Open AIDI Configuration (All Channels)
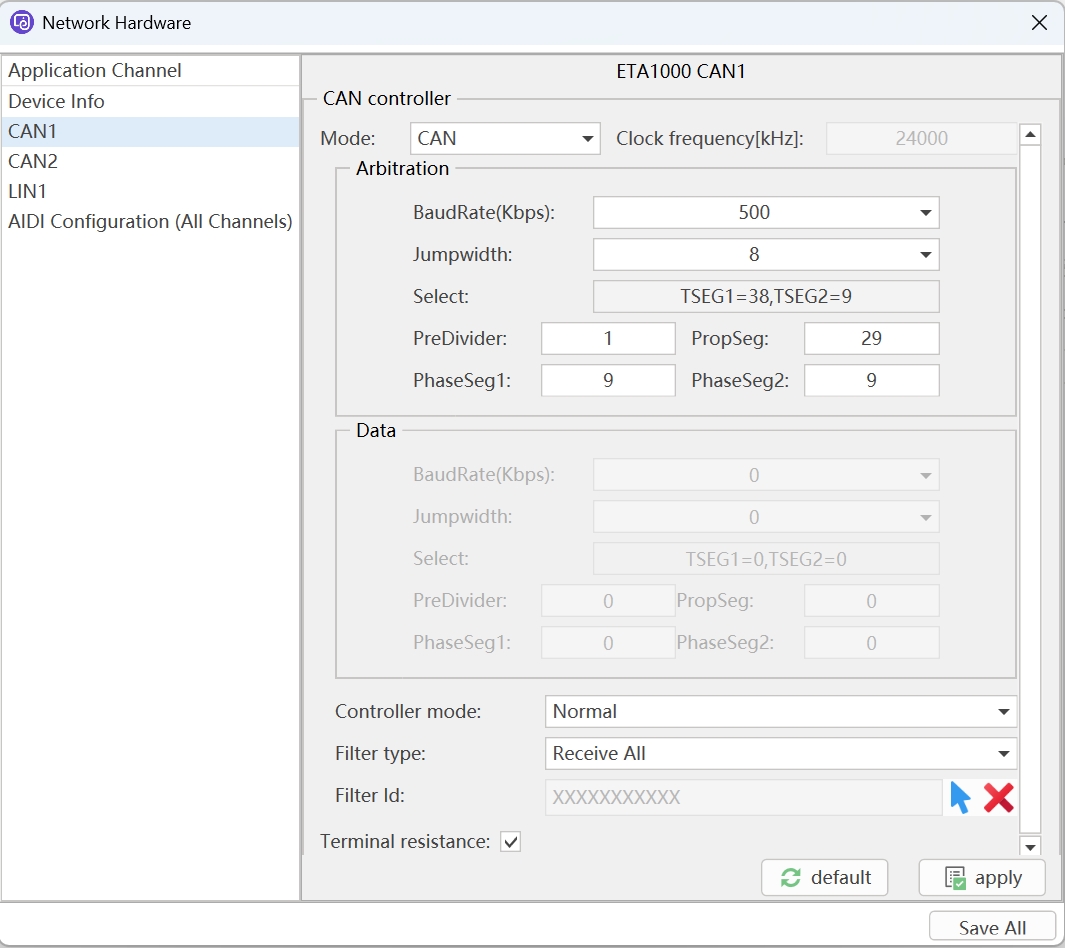Image resolution: width=1065 pixels, height=948 pixels. coord(150,221)
